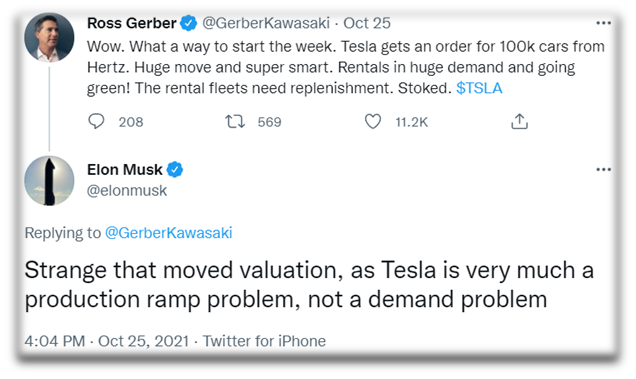
Task: Like Ross Gerber's tweet with the heart icon
Action: 373,121
